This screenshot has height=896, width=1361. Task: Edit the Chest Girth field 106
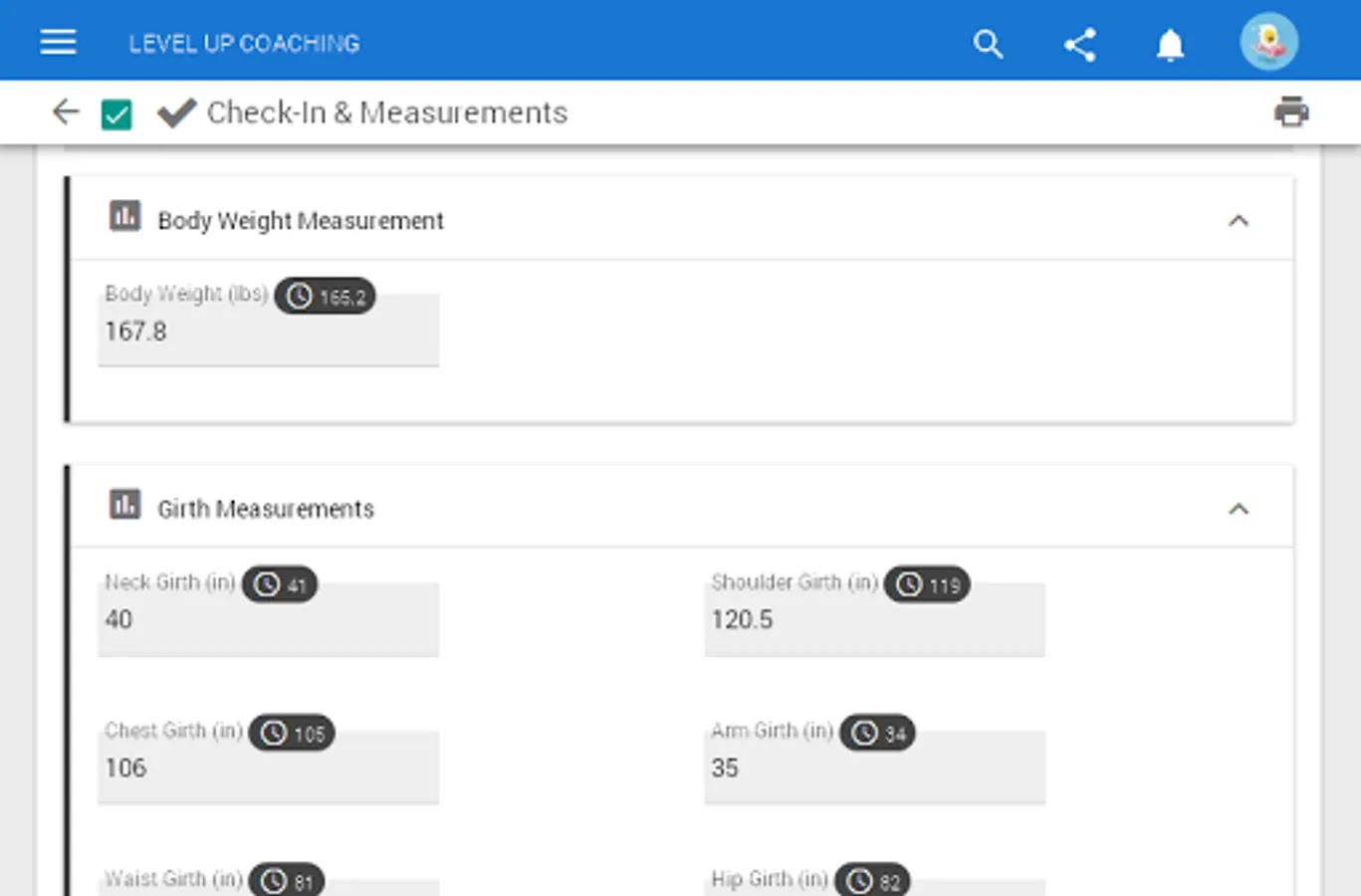pos(268,767)
